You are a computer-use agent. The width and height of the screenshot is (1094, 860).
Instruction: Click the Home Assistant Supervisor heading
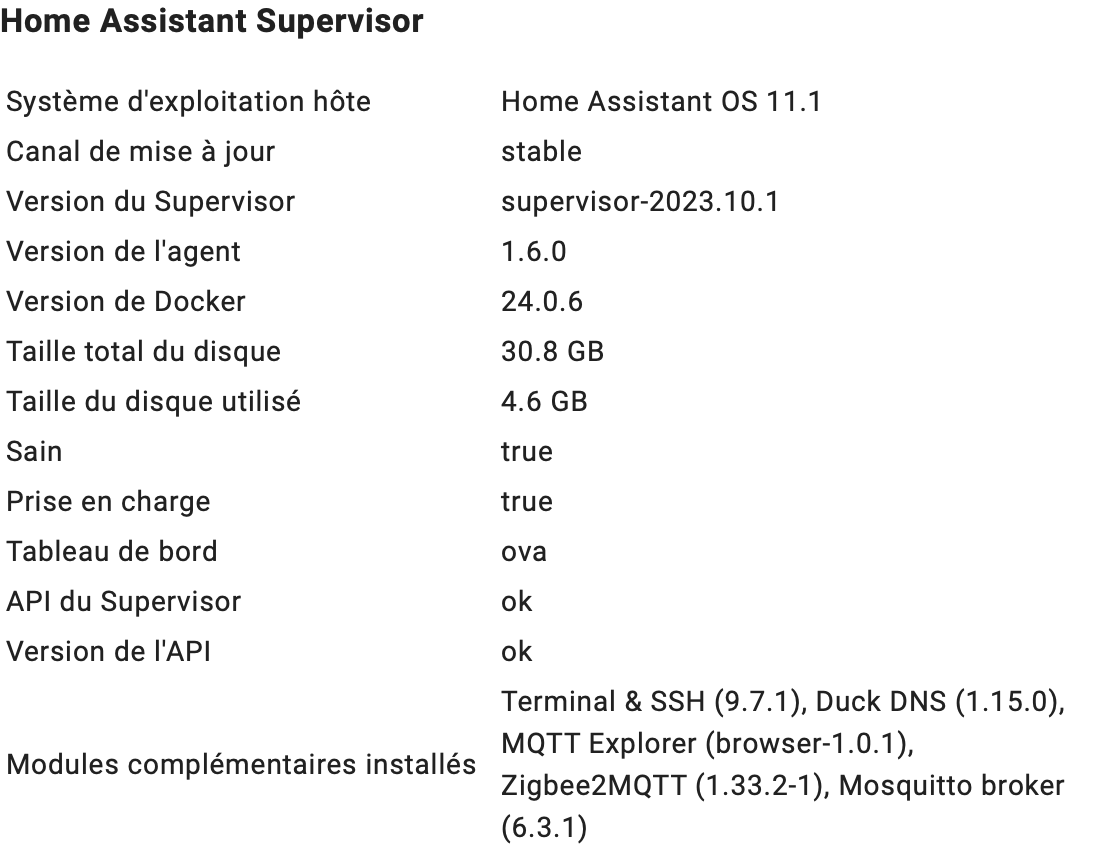[212, 21]
